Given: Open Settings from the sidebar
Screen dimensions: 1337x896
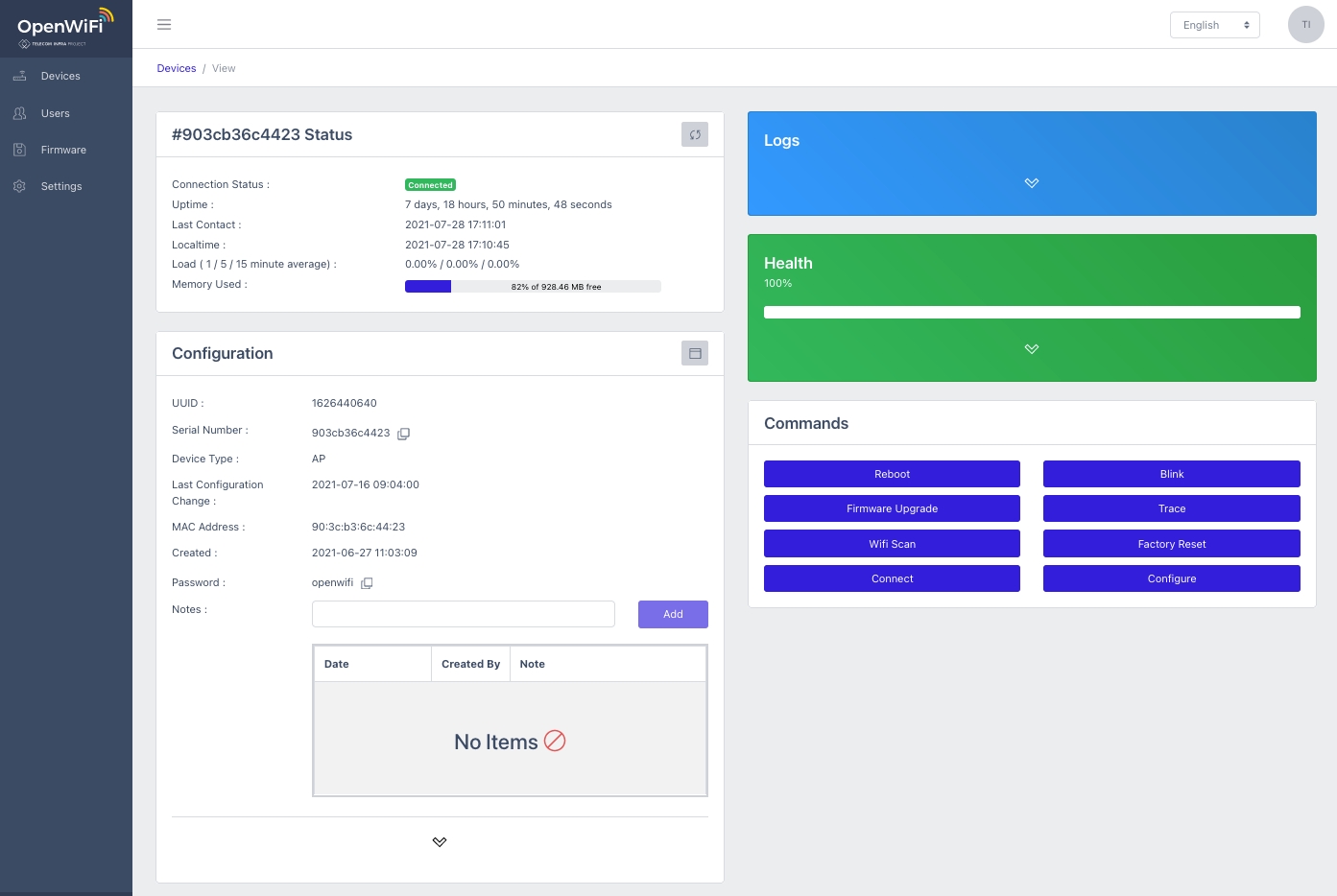Looking at the screenshot, I should (61, 186).
